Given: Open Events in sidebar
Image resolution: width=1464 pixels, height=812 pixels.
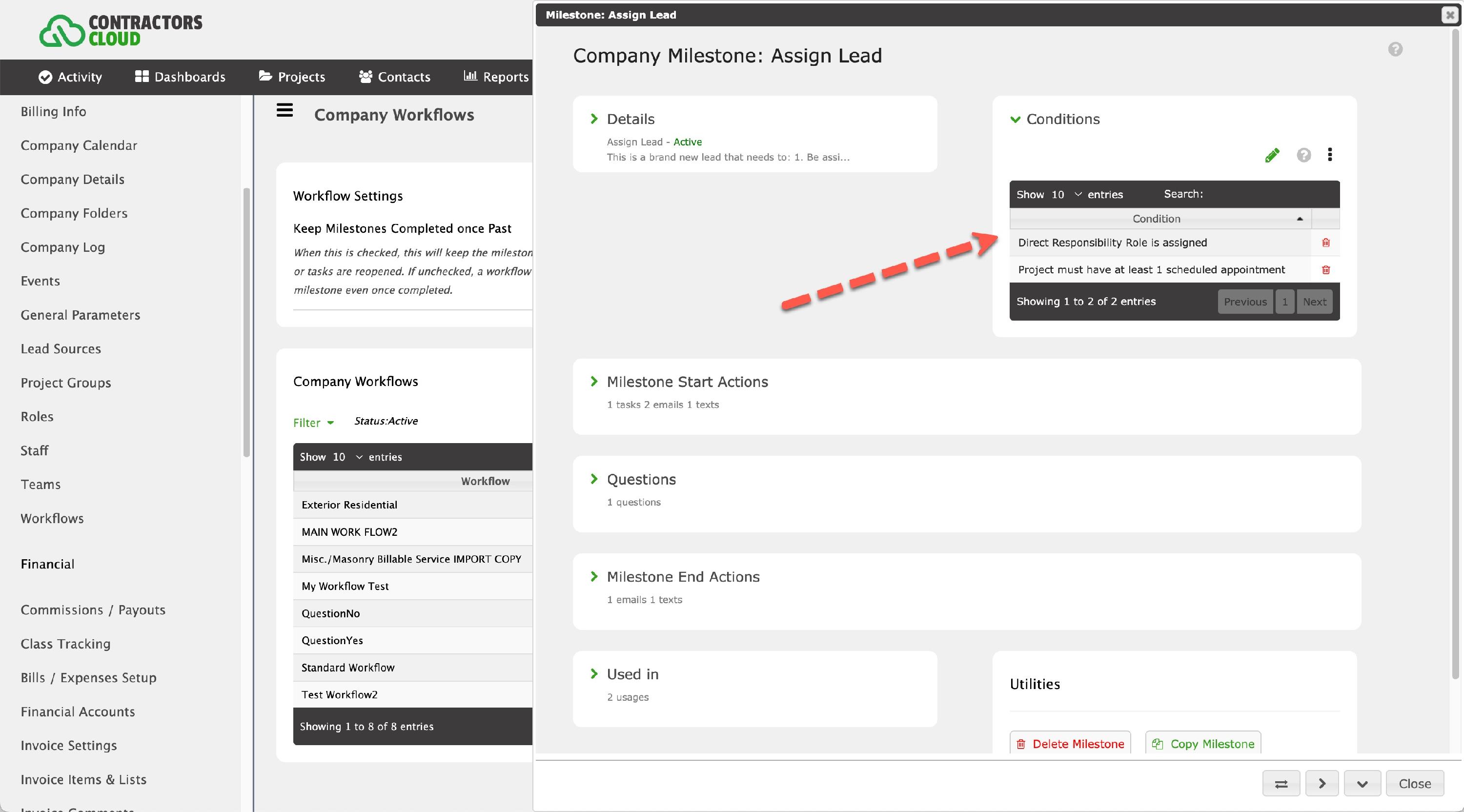Looking at the screenshot, I should pos(41,281).
